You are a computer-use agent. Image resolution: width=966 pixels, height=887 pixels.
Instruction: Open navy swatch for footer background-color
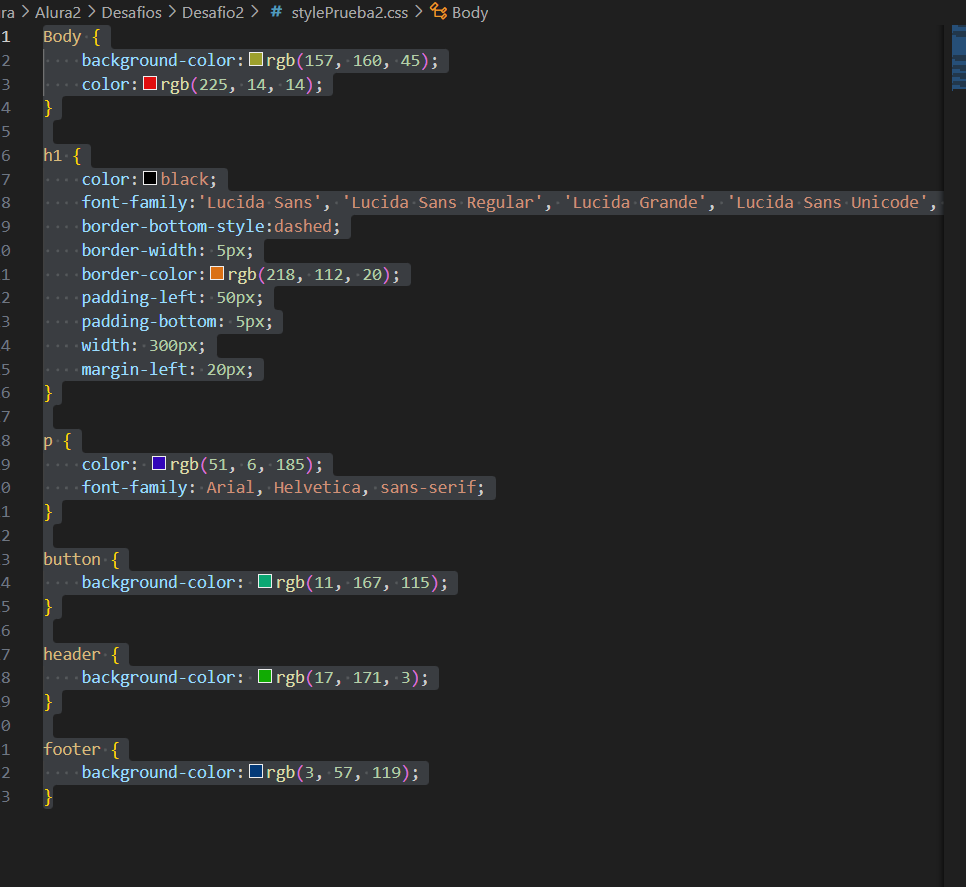[256, 771]
